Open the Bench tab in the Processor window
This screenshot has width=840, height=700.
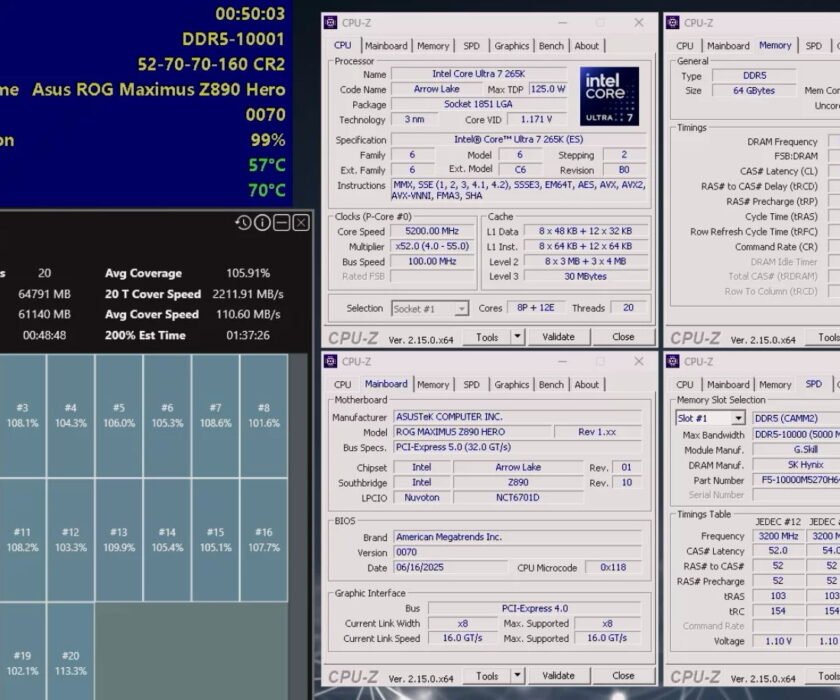point(551,46)
